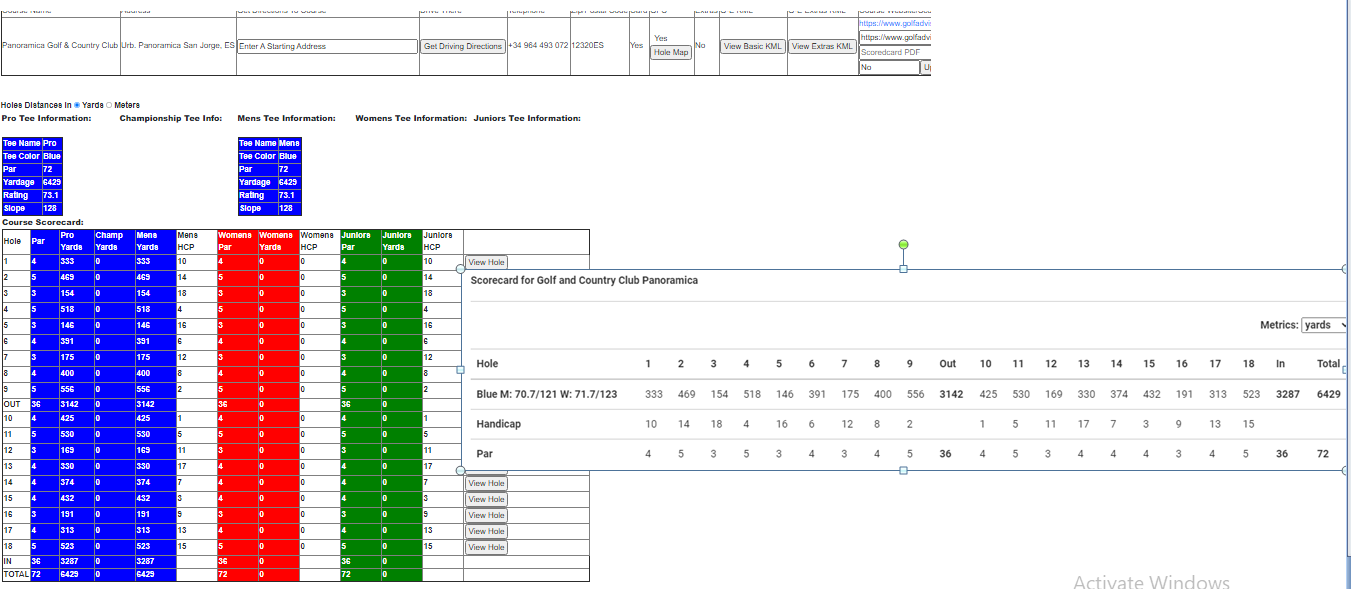Screen dimensions: 1351x589
Task: Click the 'Pro Yards' column header
Action: click(x=76, y=241)
